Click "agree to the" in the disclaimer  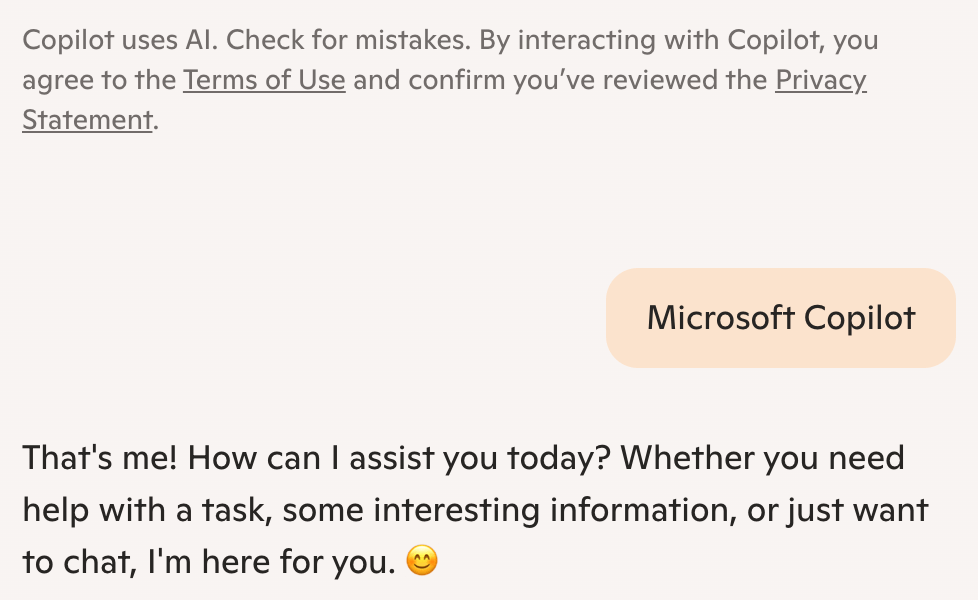[x=98, y=80]
